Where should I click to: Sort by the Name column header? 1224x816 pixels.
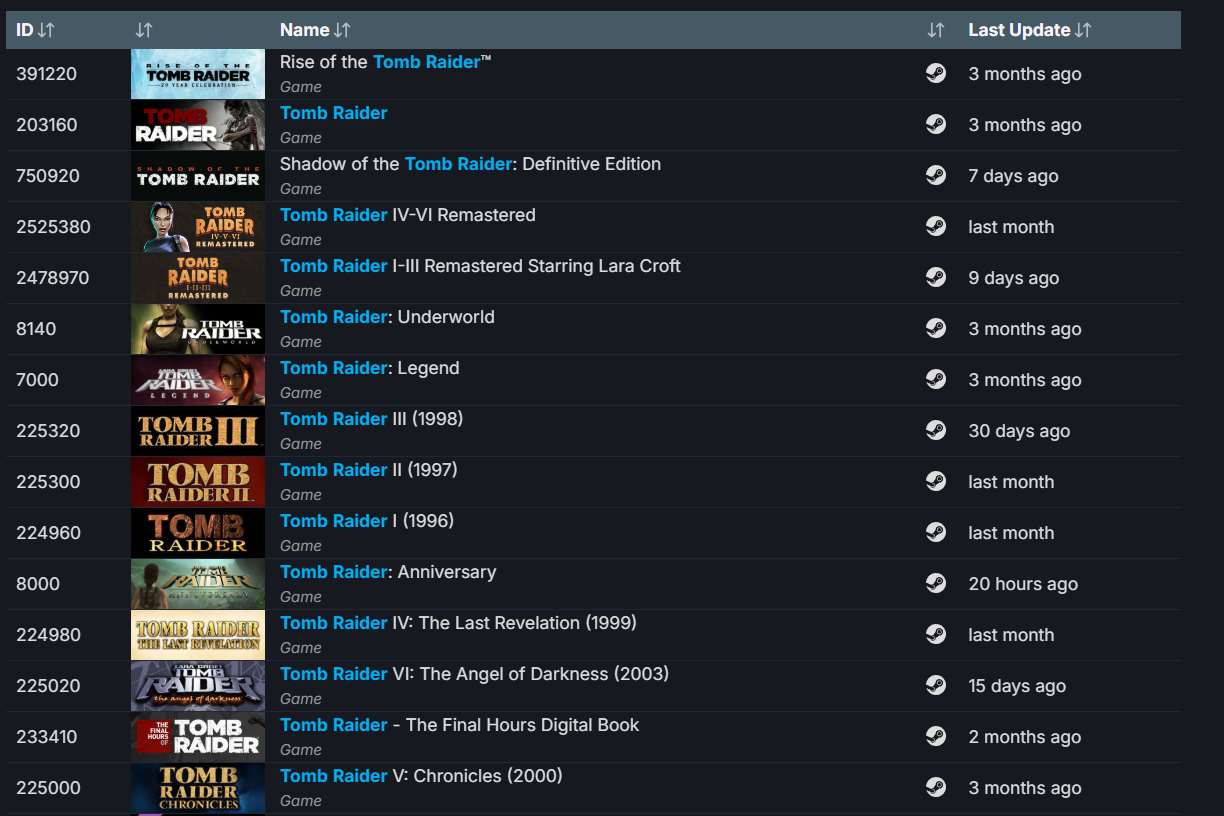(x=315, y=30)
